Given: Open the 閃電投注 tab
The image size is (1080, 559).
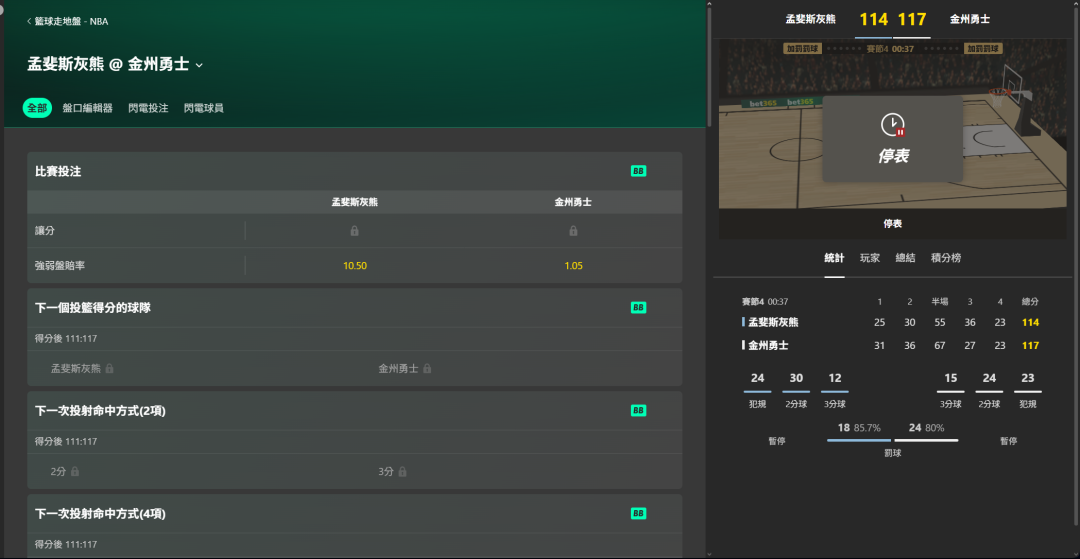Looking at the screenshot, I should [x=148, y=108].
